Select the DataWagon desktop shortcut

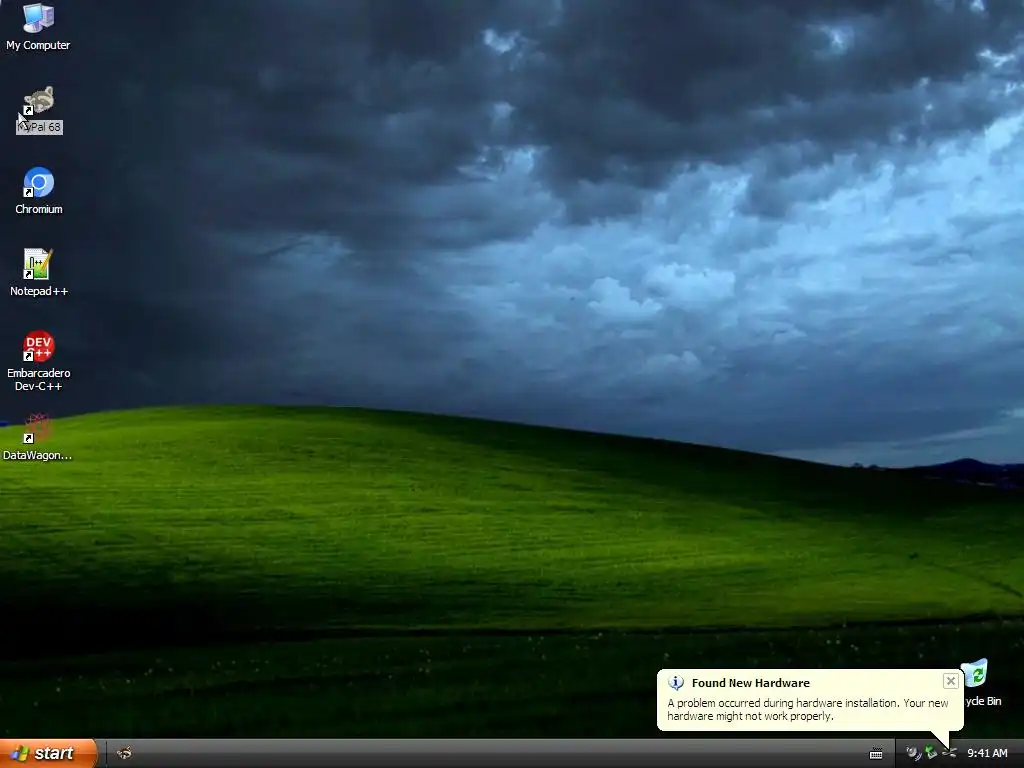coord(39,428)
